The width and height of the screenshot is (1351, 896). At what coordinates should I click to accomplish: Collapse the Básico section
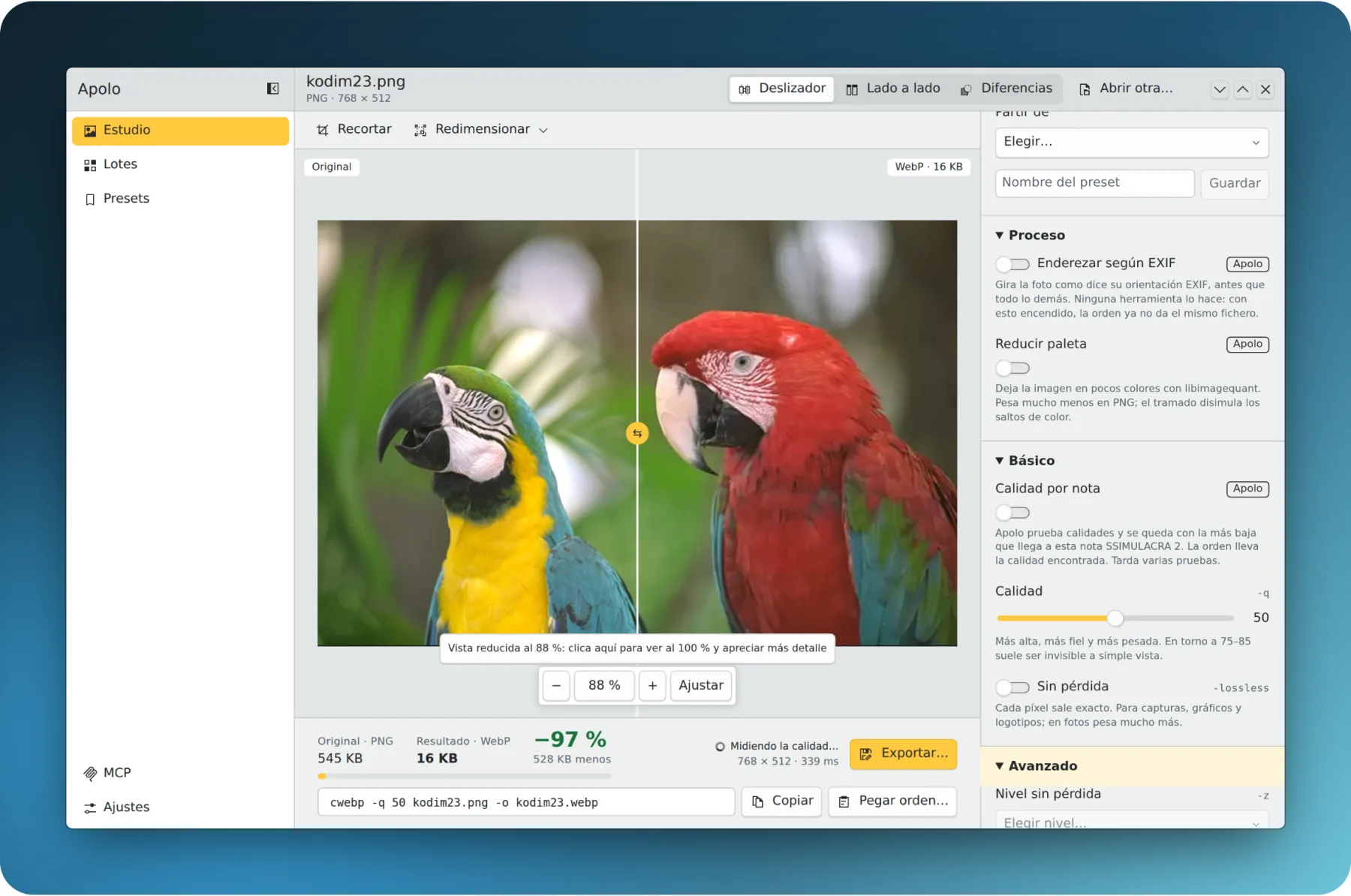1025,461
